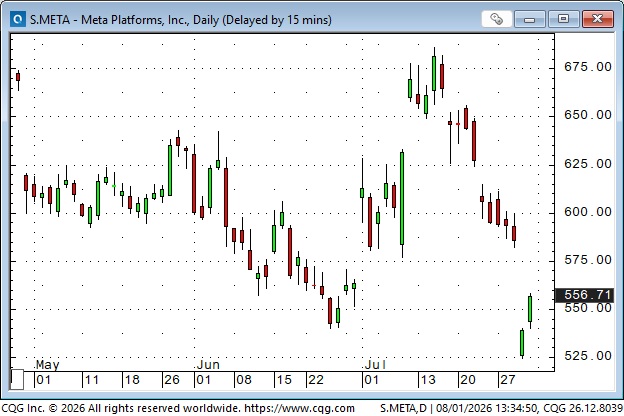Click the chart title S.META - Meta Platforms

(x=181, y=20)
